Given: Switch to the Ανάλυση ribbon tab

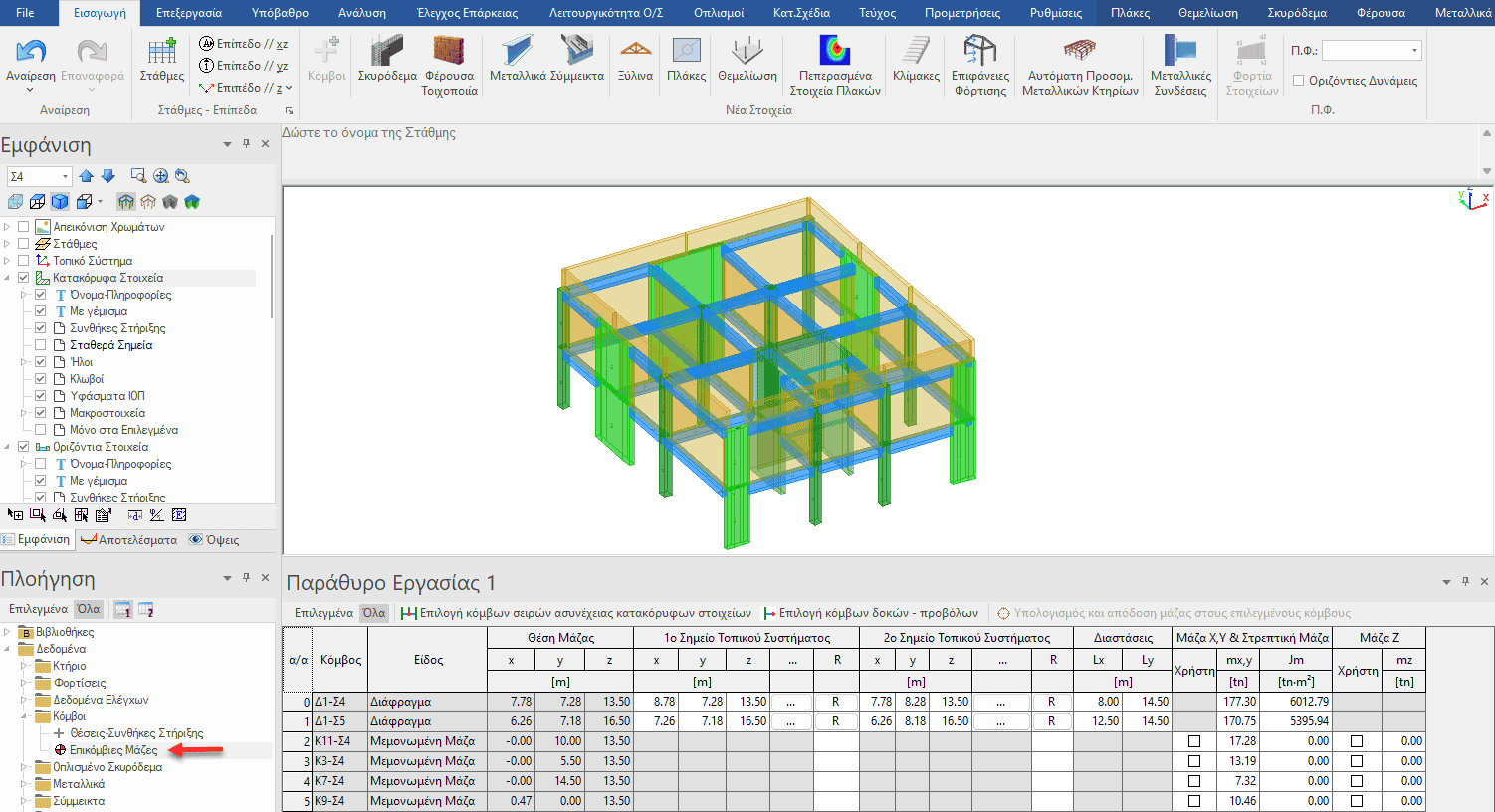Looking at the screenshot, I should click(x=362, y=13).
